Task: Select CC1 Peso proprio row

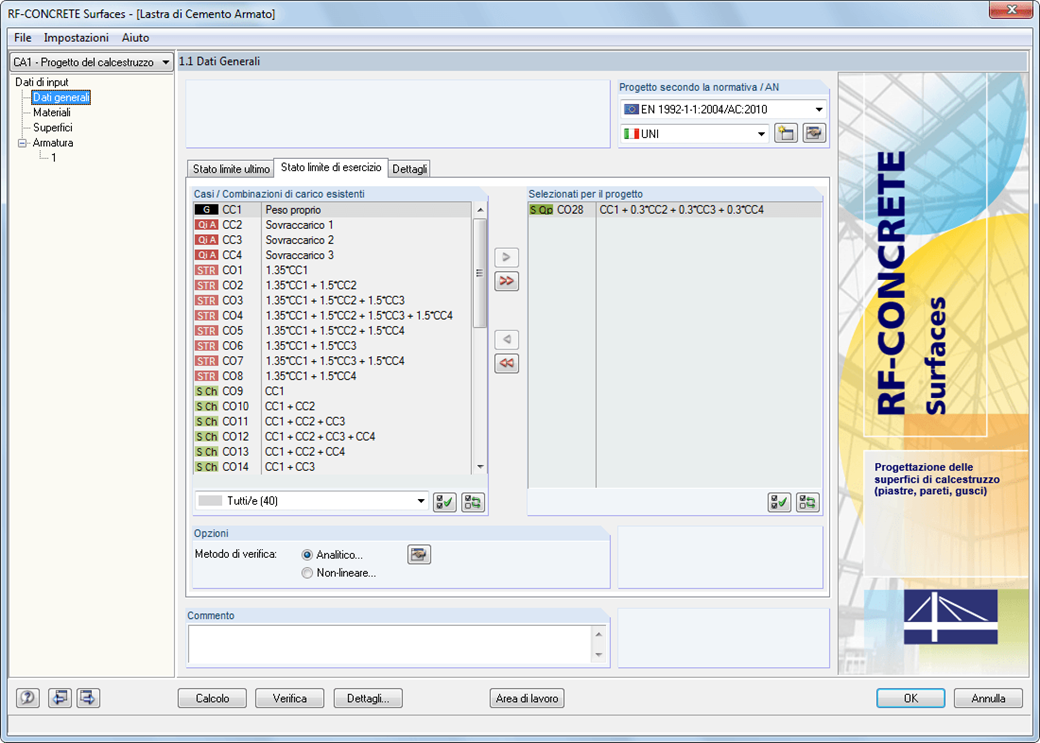Action: pyautogui.click(x=332, y=210)
